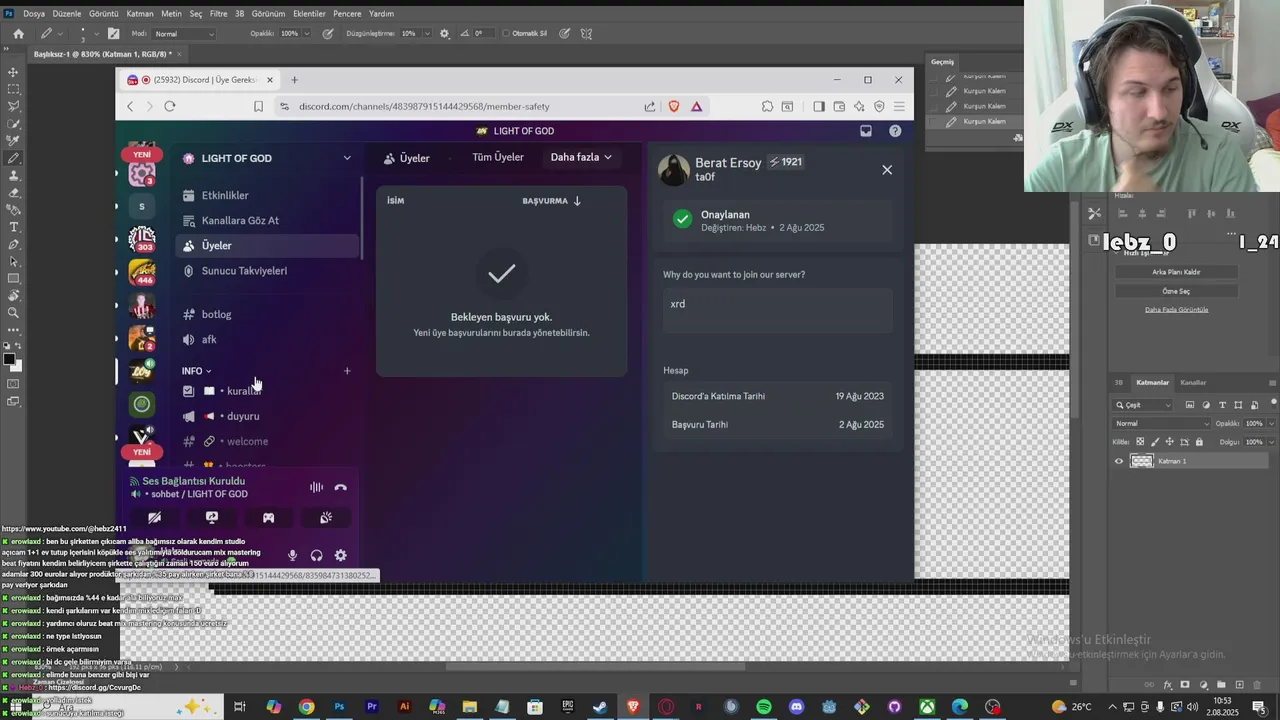
Task: Close the Berat Ersoy member panel
Action: click(887, 170)
